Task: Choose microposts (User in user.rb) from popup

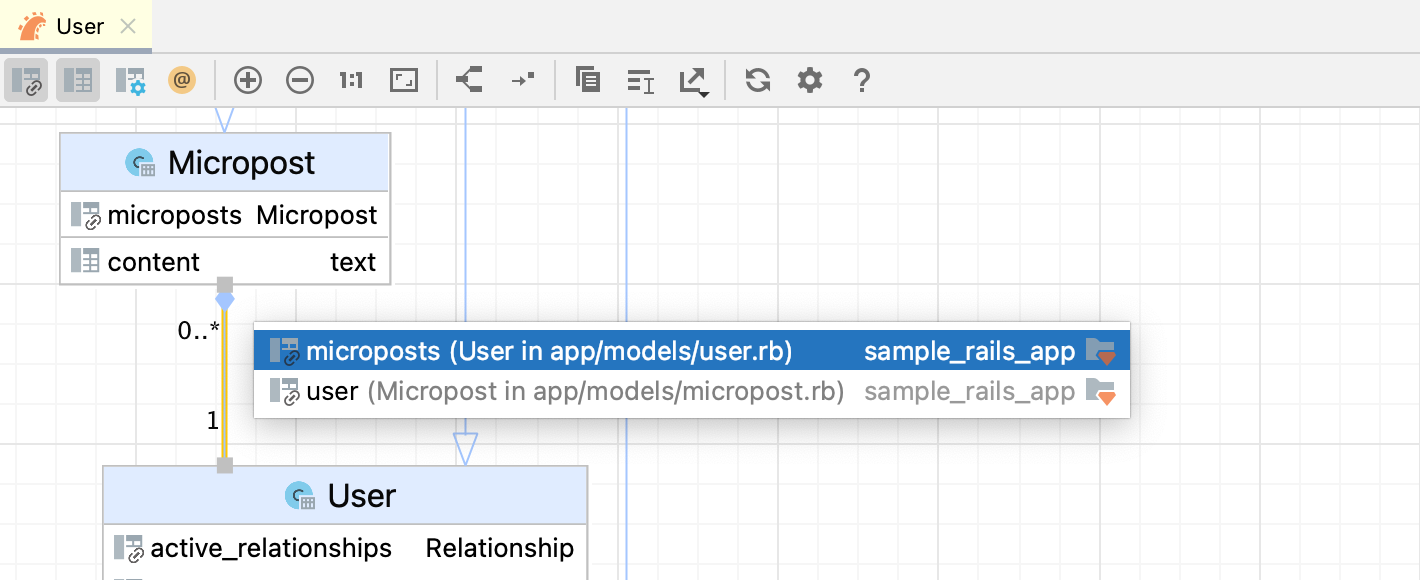Action: (550, 350)
